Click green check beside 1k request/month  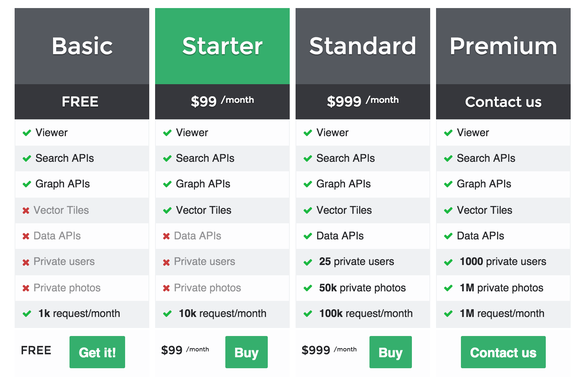27,314
